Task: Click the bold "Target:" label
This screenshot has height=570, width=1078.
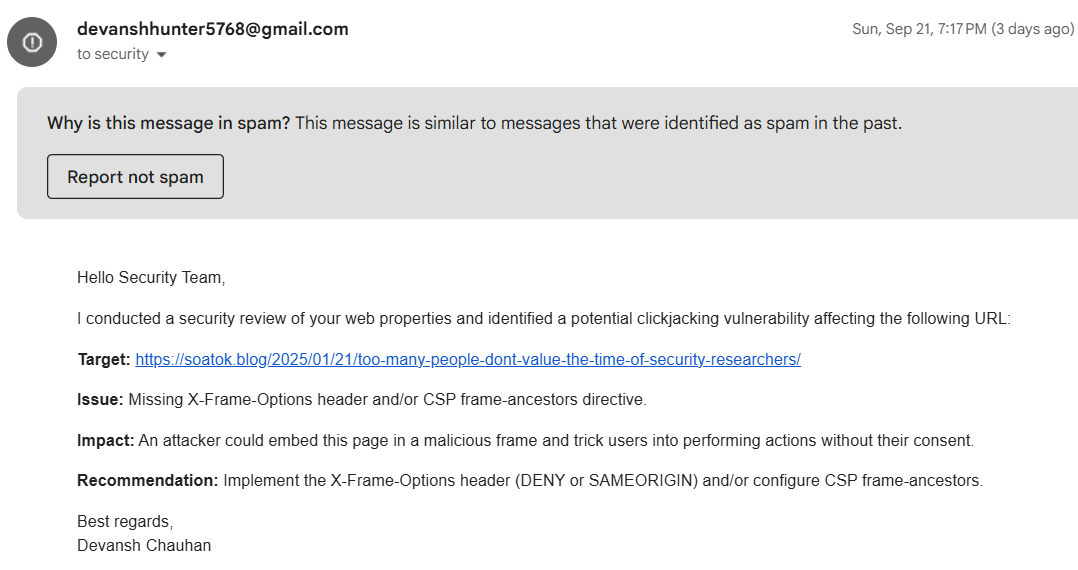Action: 103,359
